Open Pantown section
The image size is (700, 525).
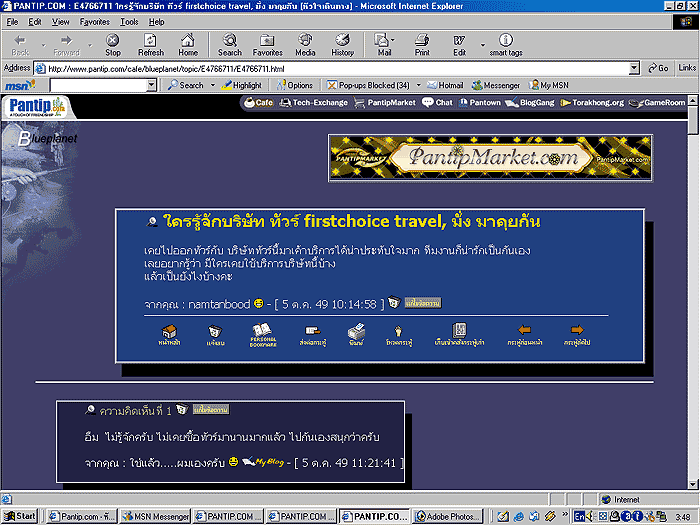(x=479, y=103)
